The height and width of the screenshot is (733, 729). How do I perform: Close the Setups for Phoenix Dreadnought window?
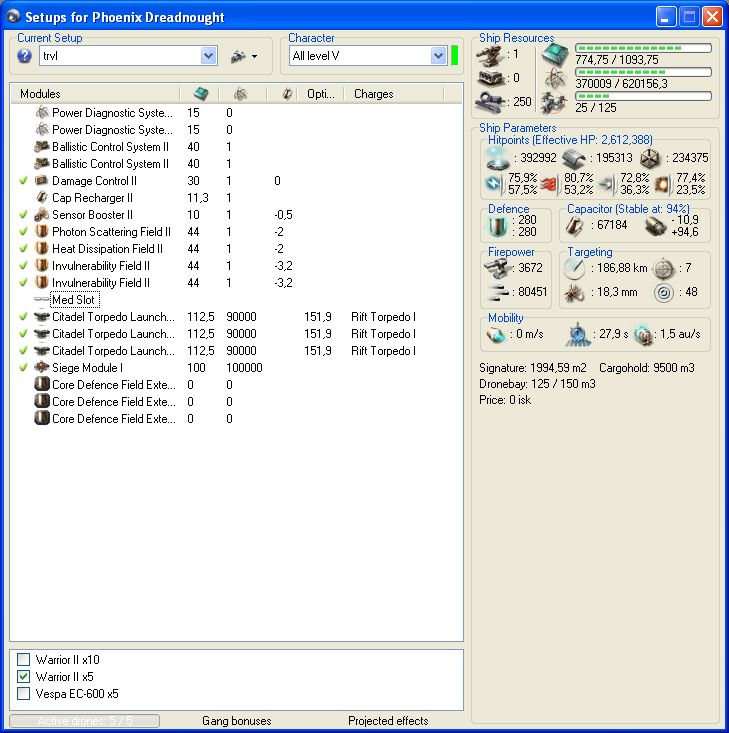pos(712,17)
